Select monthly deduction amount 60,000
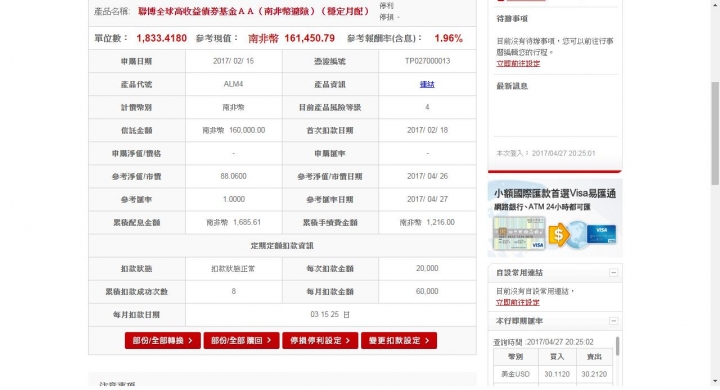Image resolution: width=720 pixels, height=390 pixels. point(427,291)
